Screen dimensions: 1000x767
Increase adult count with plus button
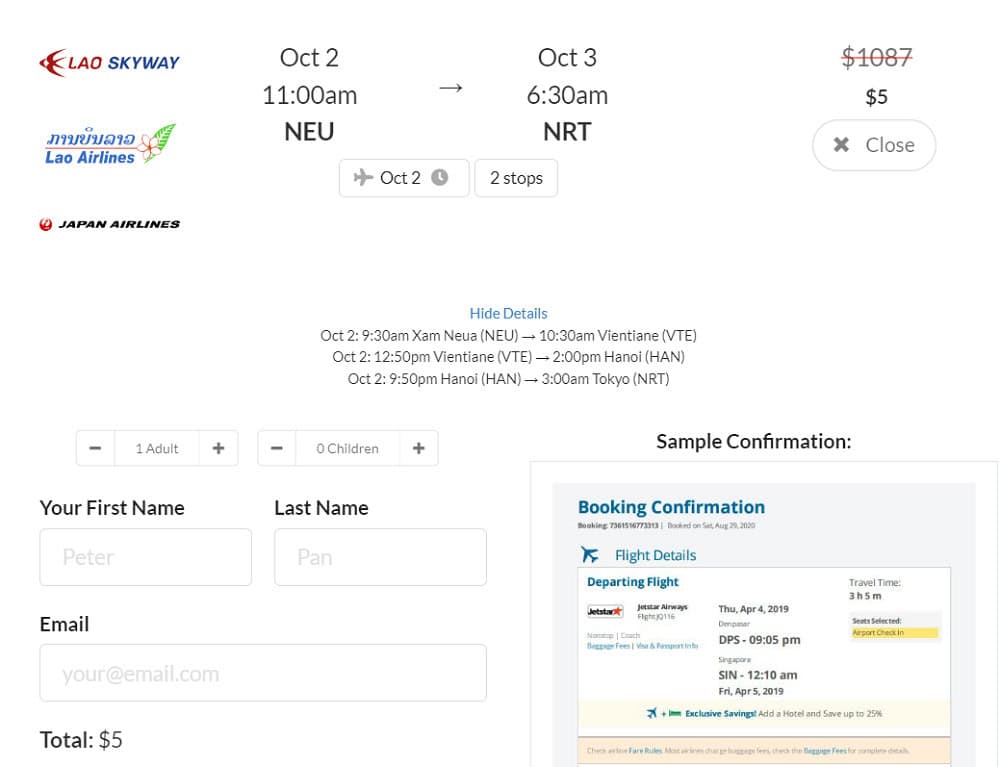point(218,448)
